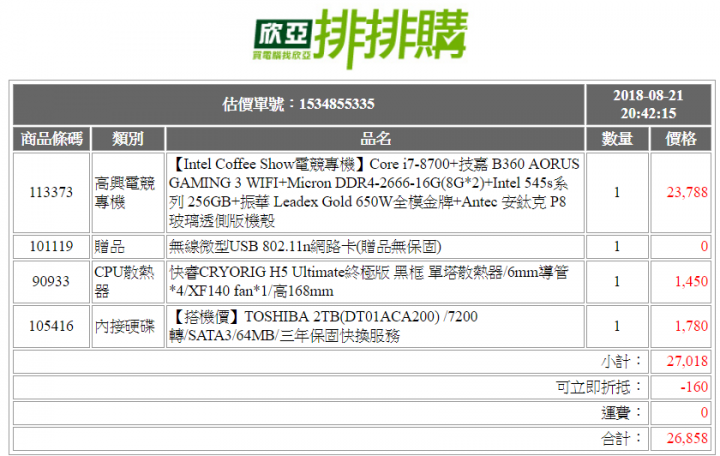Click the 合計 label
The image size is (720, 456).
(621, 439)
